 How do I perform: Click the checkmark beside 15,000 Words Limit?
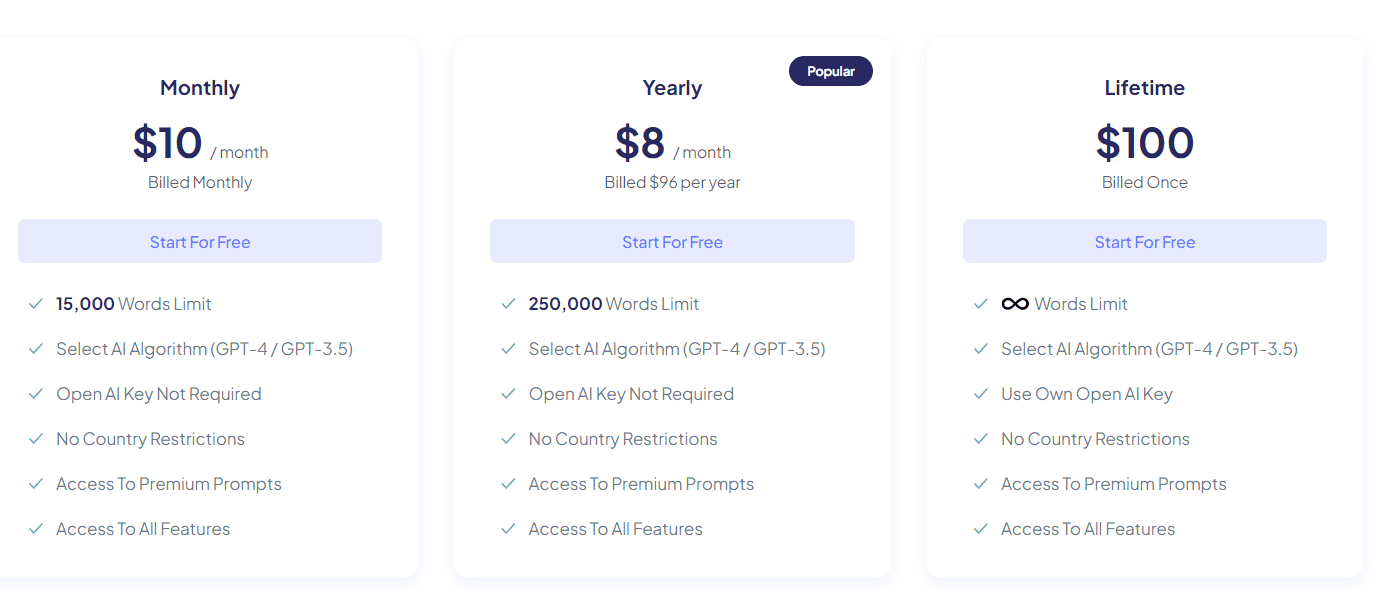pos(37,303)
